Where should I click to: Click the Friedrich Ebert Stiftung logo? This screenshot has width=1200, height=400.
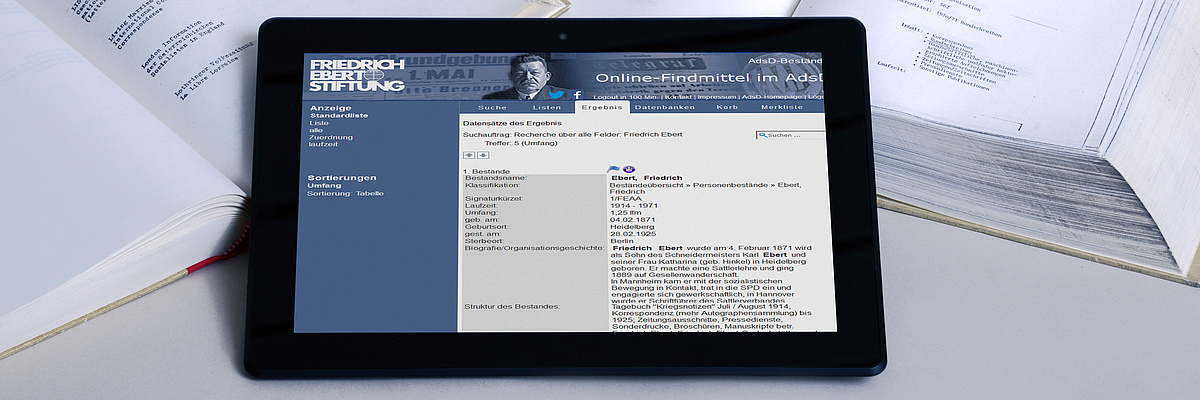[357, 75]
